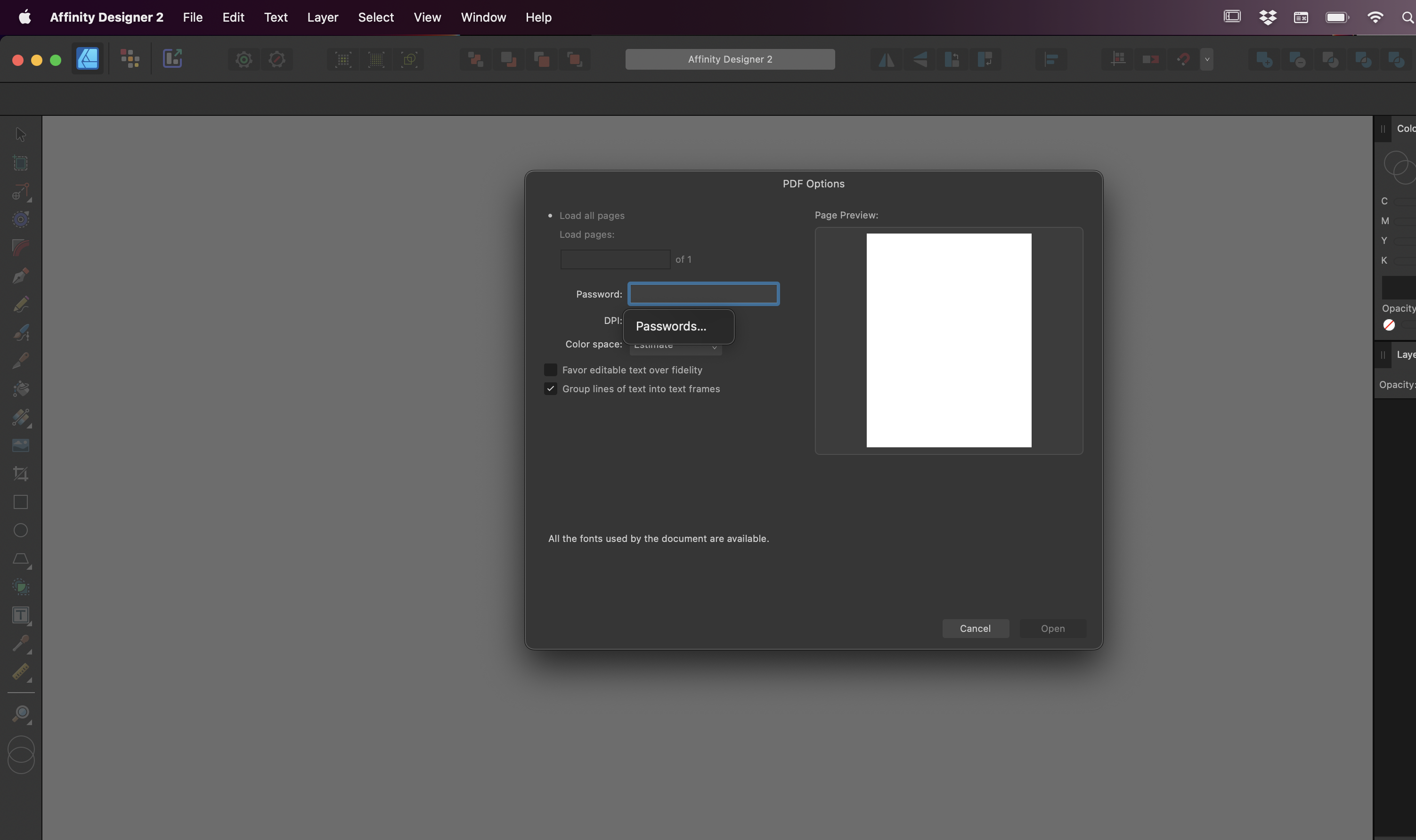Open the Window menu
Screen dimensions: 1416x840
click(483, 17)
